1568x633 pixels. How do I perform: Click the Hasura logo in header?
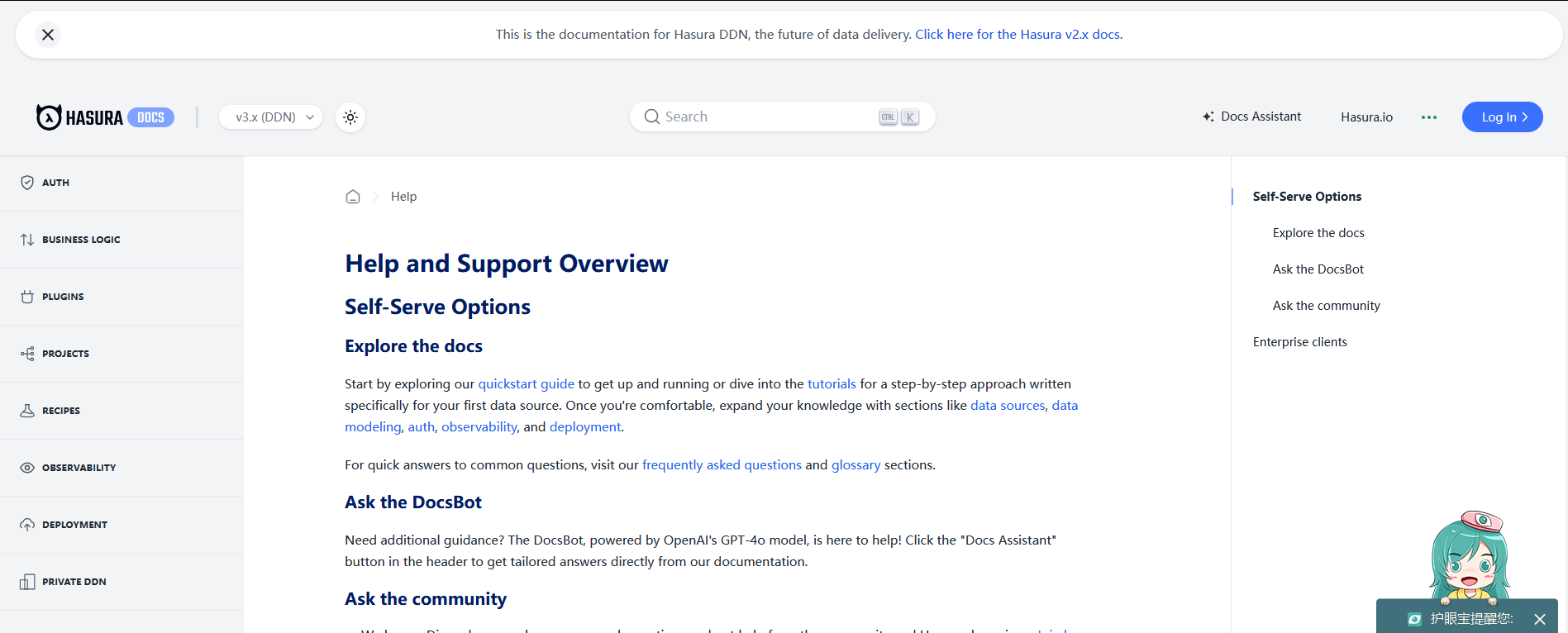pos(105,117)
